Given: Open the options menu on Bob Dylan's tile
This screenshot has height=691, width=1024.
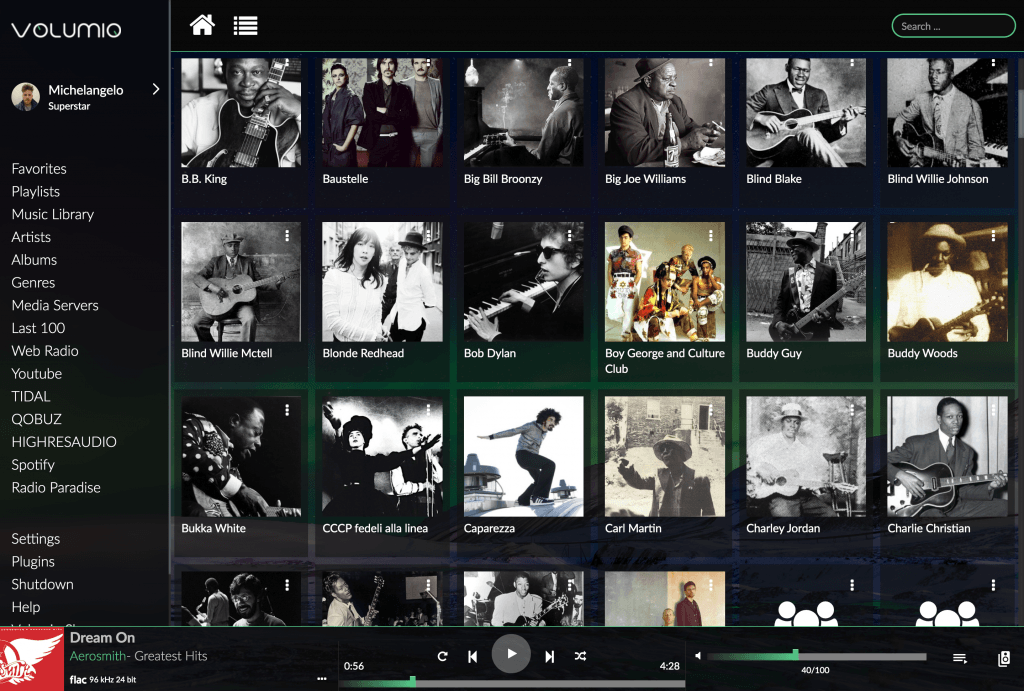Looking at the screenshot, I should click(x=569, y=236).
